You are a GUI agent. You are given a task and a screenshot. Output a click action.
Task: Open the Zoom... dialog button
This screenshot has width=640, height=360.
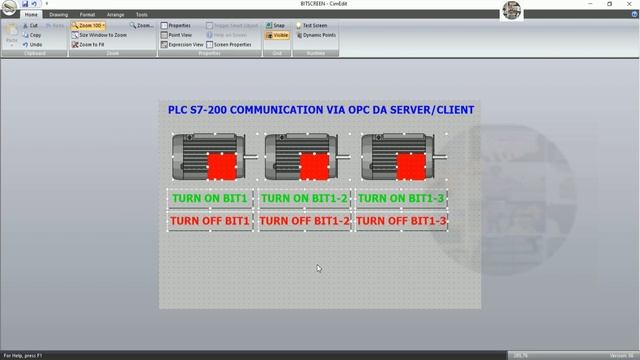142,25
